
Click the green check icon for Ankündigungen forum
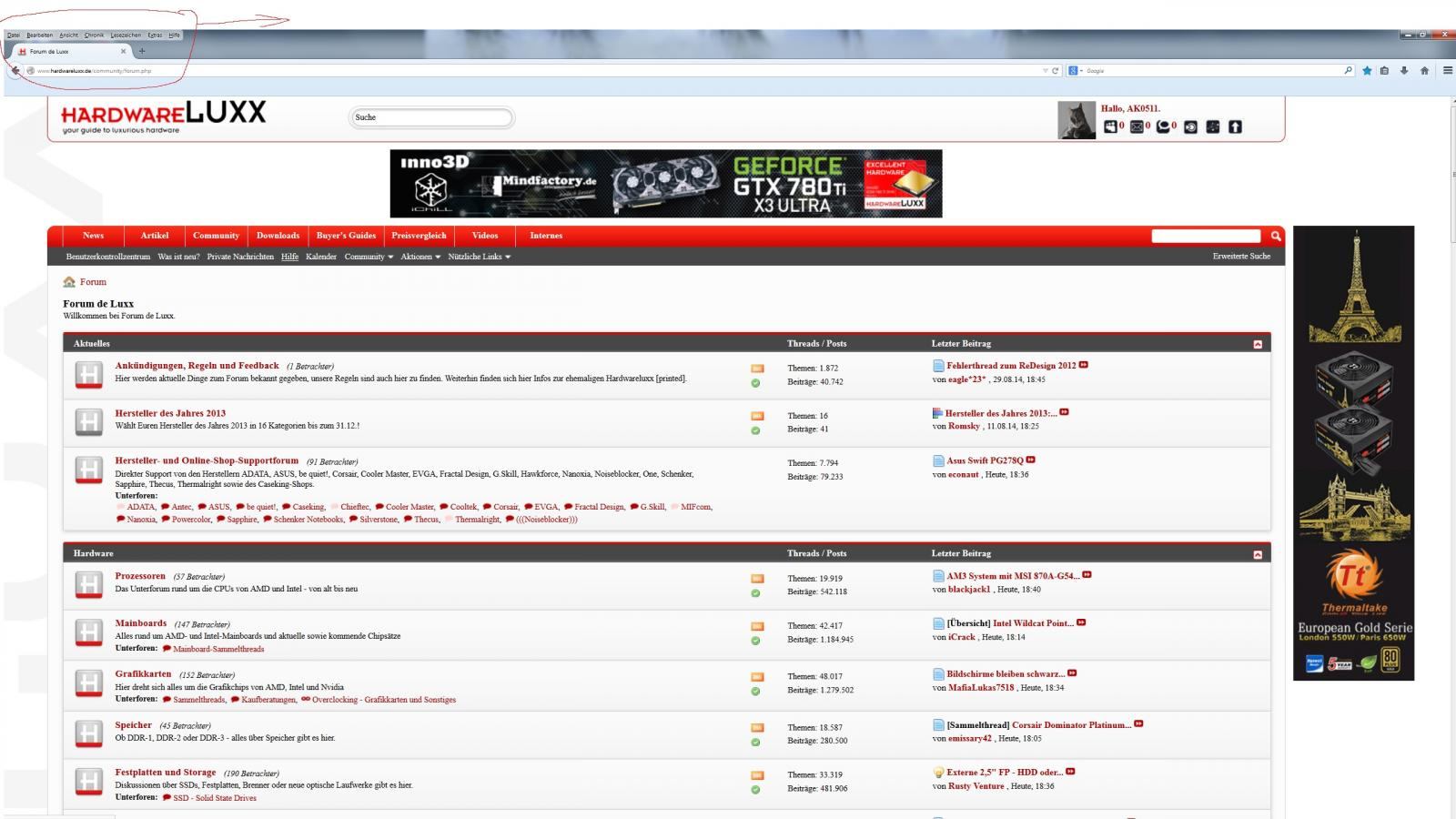pyautogui.click(x=755, y=383)
